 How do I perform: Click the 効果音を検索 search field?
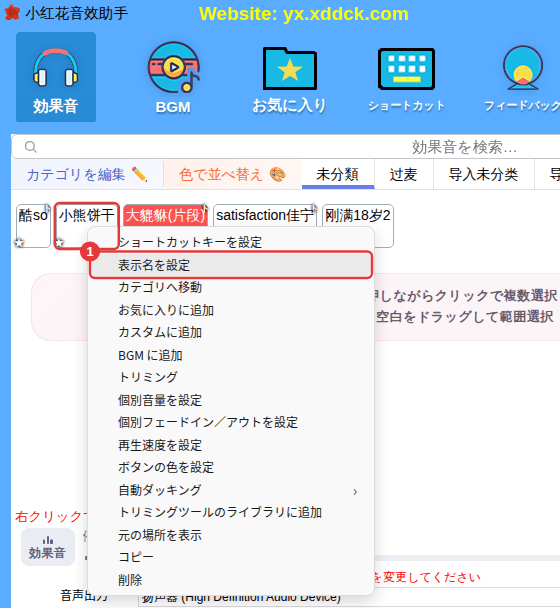287,147
